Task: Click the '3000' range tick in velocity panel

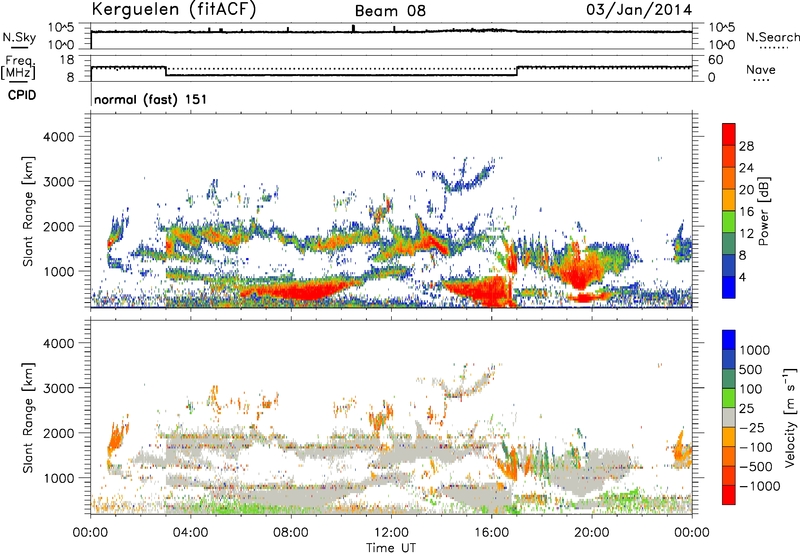Action: pos(58,388)
